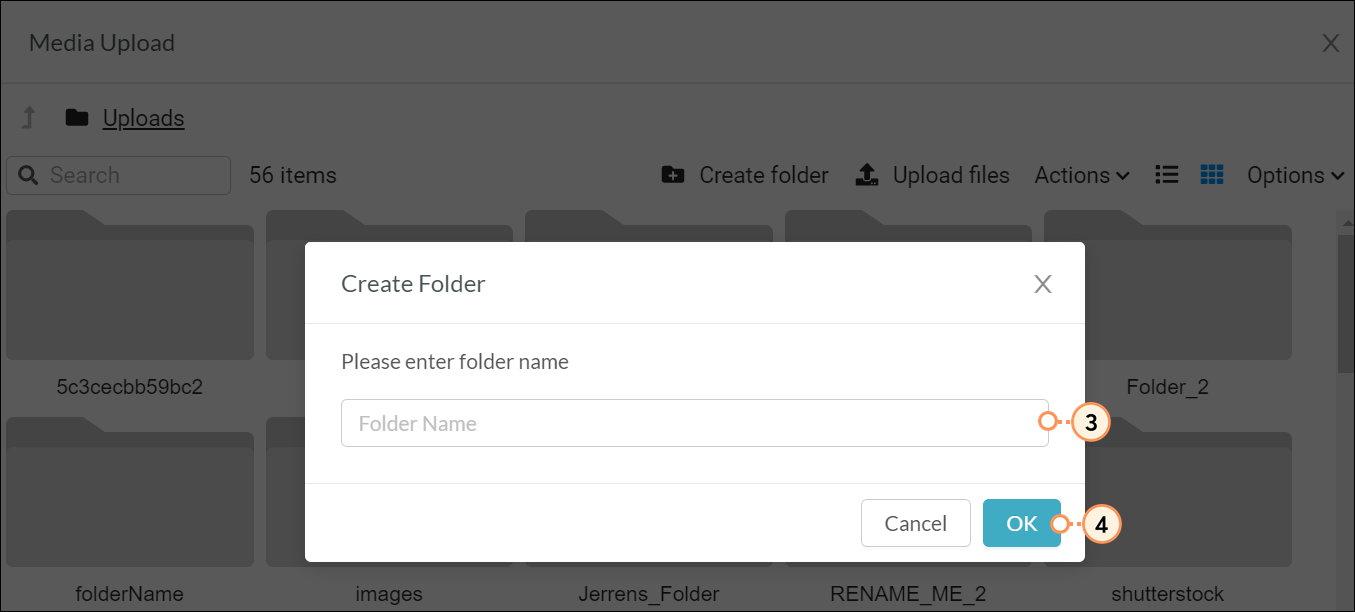Image resolution: width=1355 pixels, height=612 pixels.
Task: Click the Folder_2 name label
Action: pyautogui.click(x=1168, y=386)
